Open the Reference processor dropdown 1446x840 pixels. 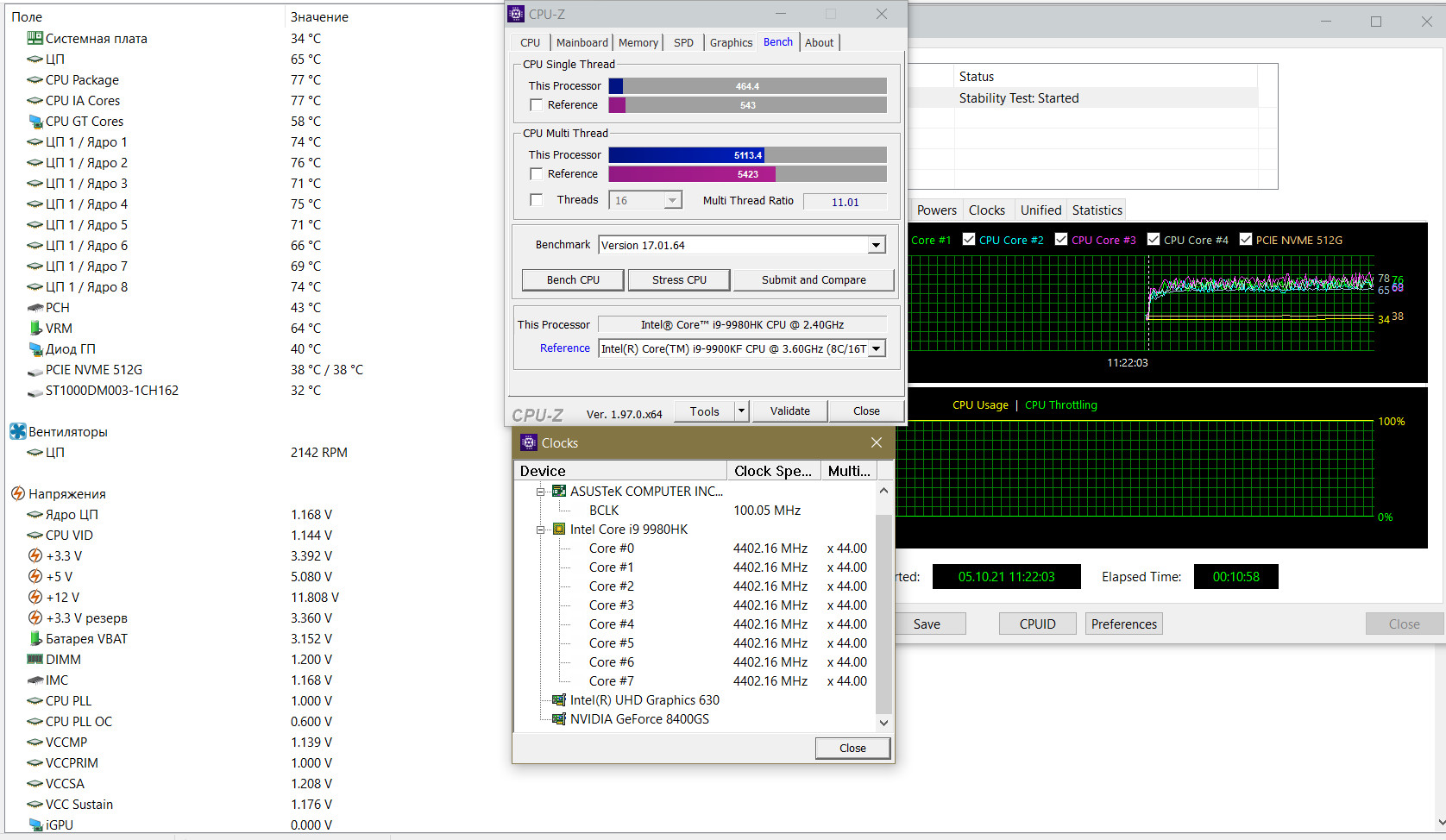coord(877,348)
